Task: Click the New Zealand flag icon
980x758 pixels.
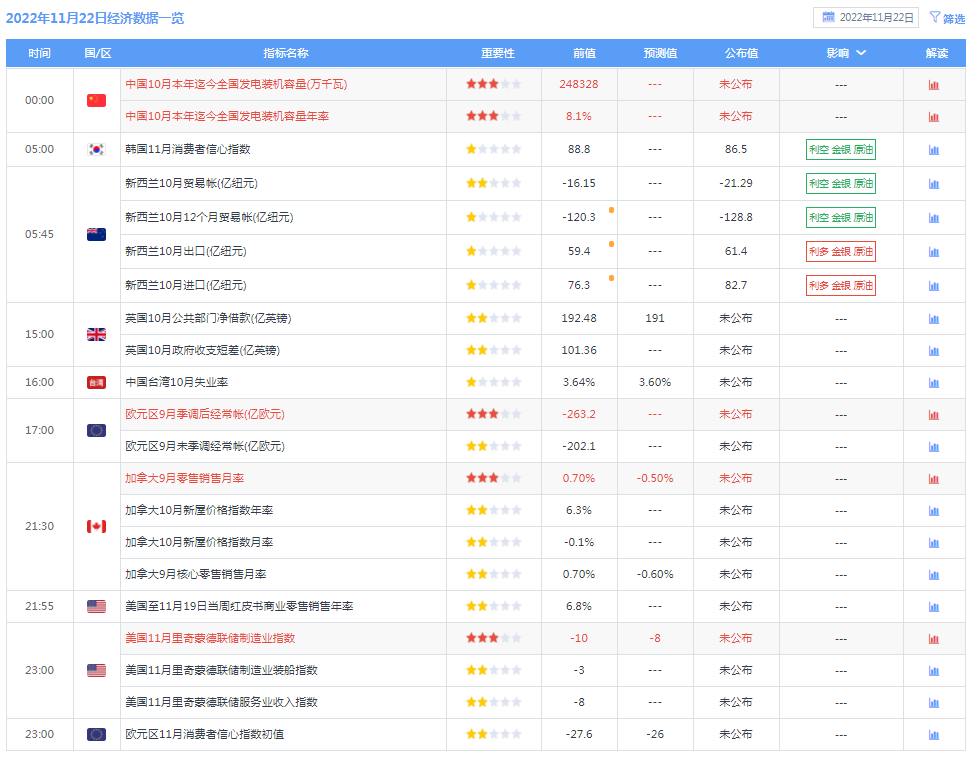Action: [96, 234]
